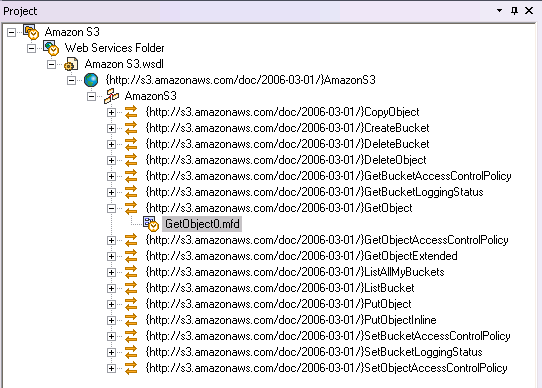Pin the Project panel with the pushpin
542x388 pixels.
pos(514,11)
